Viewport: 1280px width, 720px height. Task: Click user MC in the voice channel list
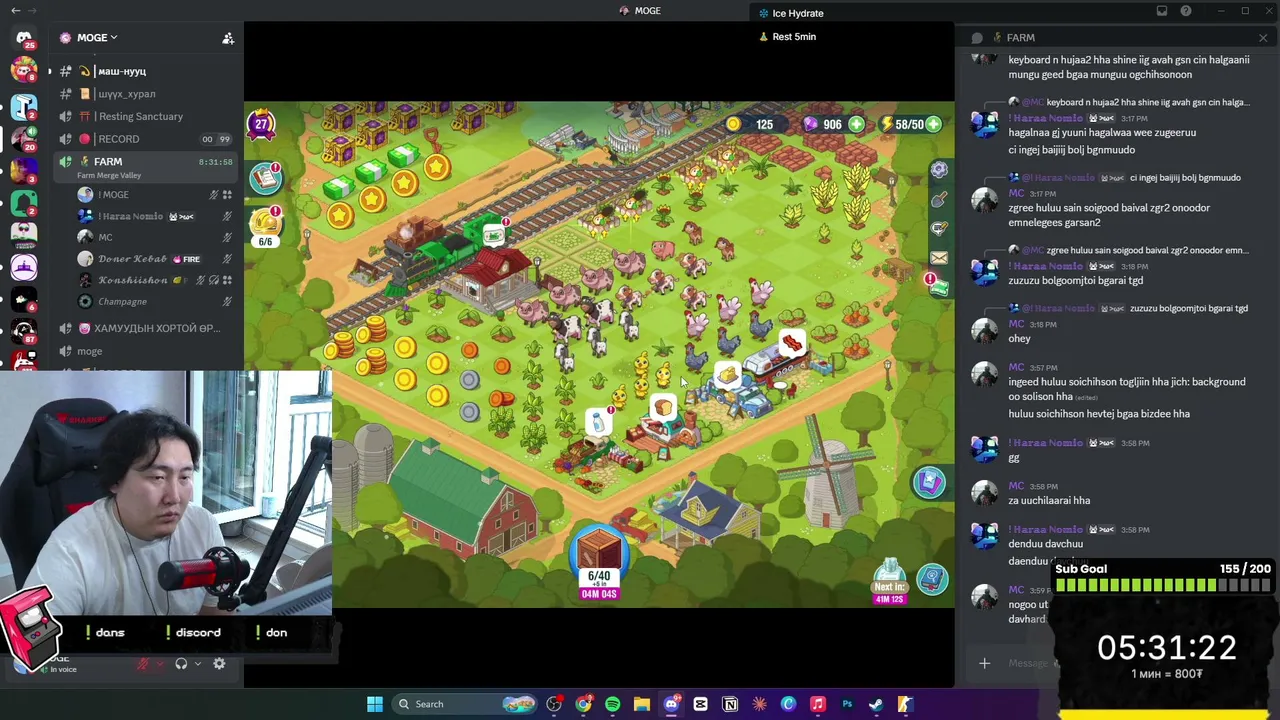pyautogui.click(x=154, y=237)
